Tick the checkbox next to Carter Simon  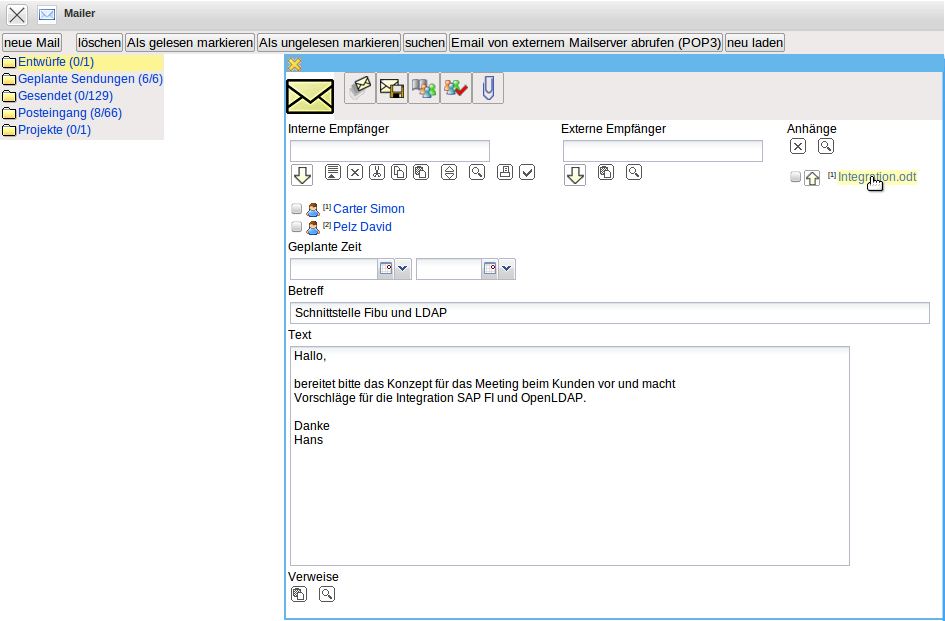[x=296, y=209]
